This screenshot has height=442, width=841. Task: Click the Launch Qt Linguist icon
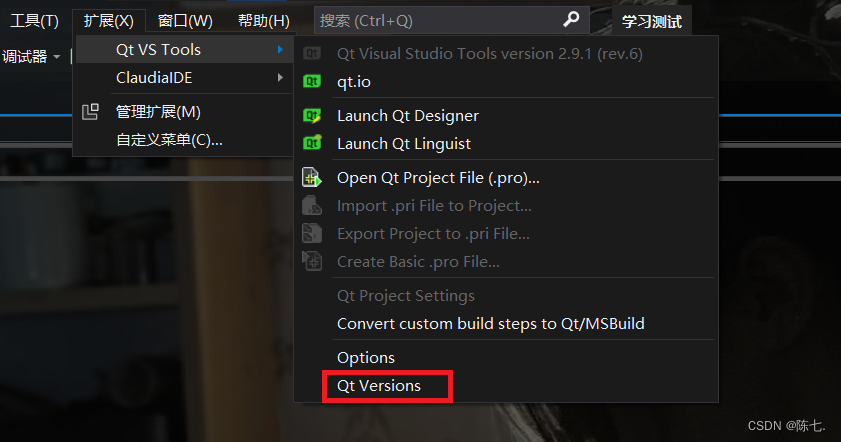(312, 143)
